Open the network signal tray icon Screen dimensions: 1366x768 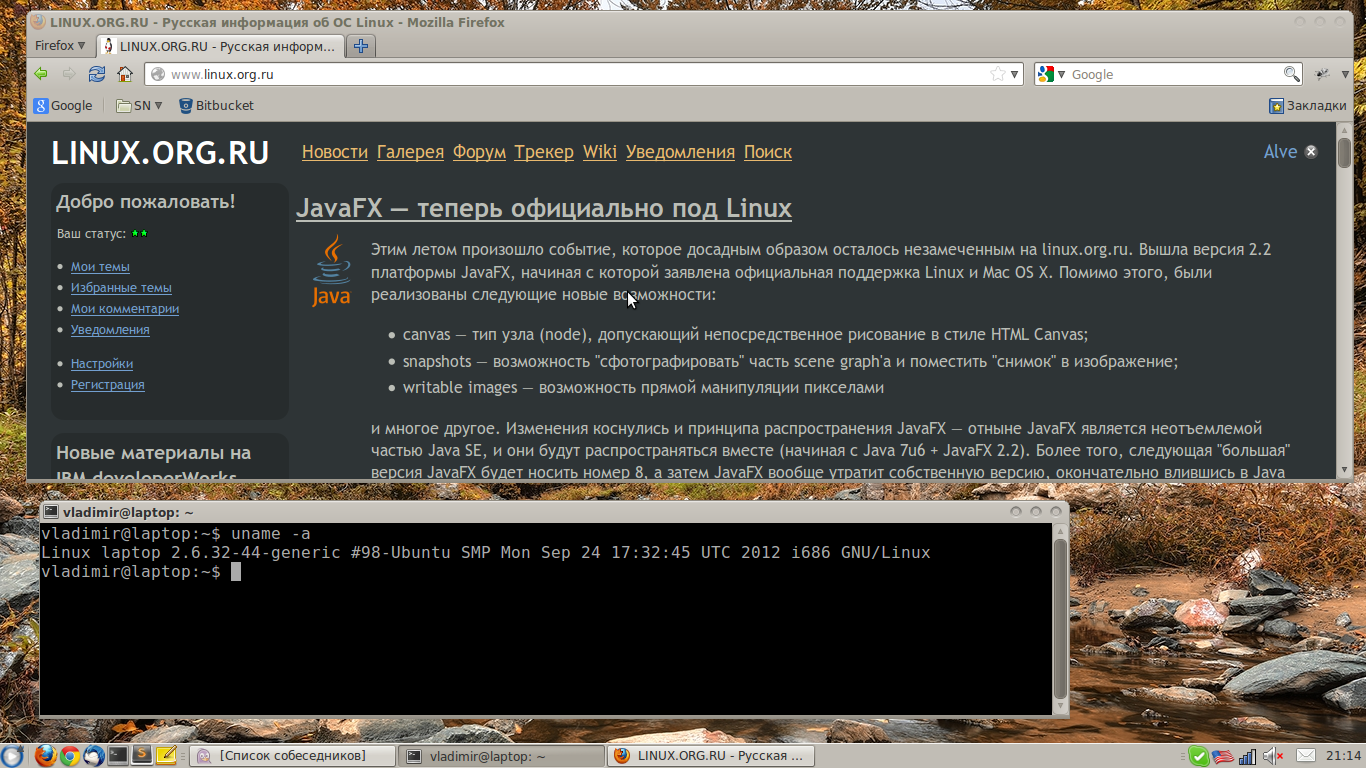tap(1247, 757)
